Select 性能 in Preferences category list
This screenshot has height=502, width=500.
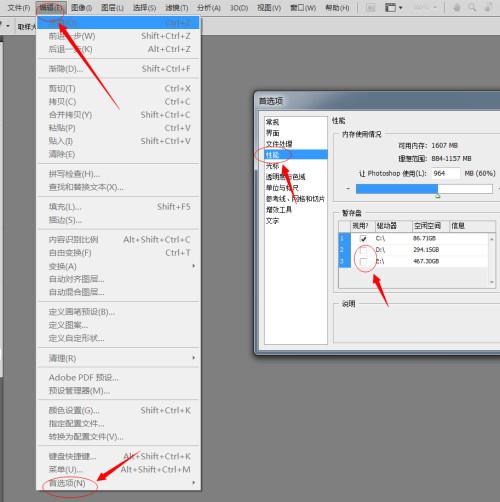[296, 155]
